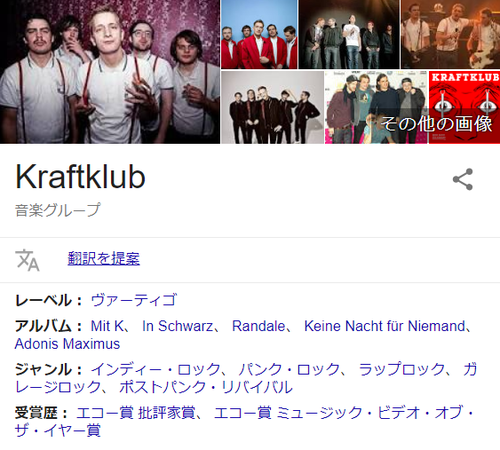Open the Mit K album link
This screenshot has width=500, height=450.
point(107,326)
